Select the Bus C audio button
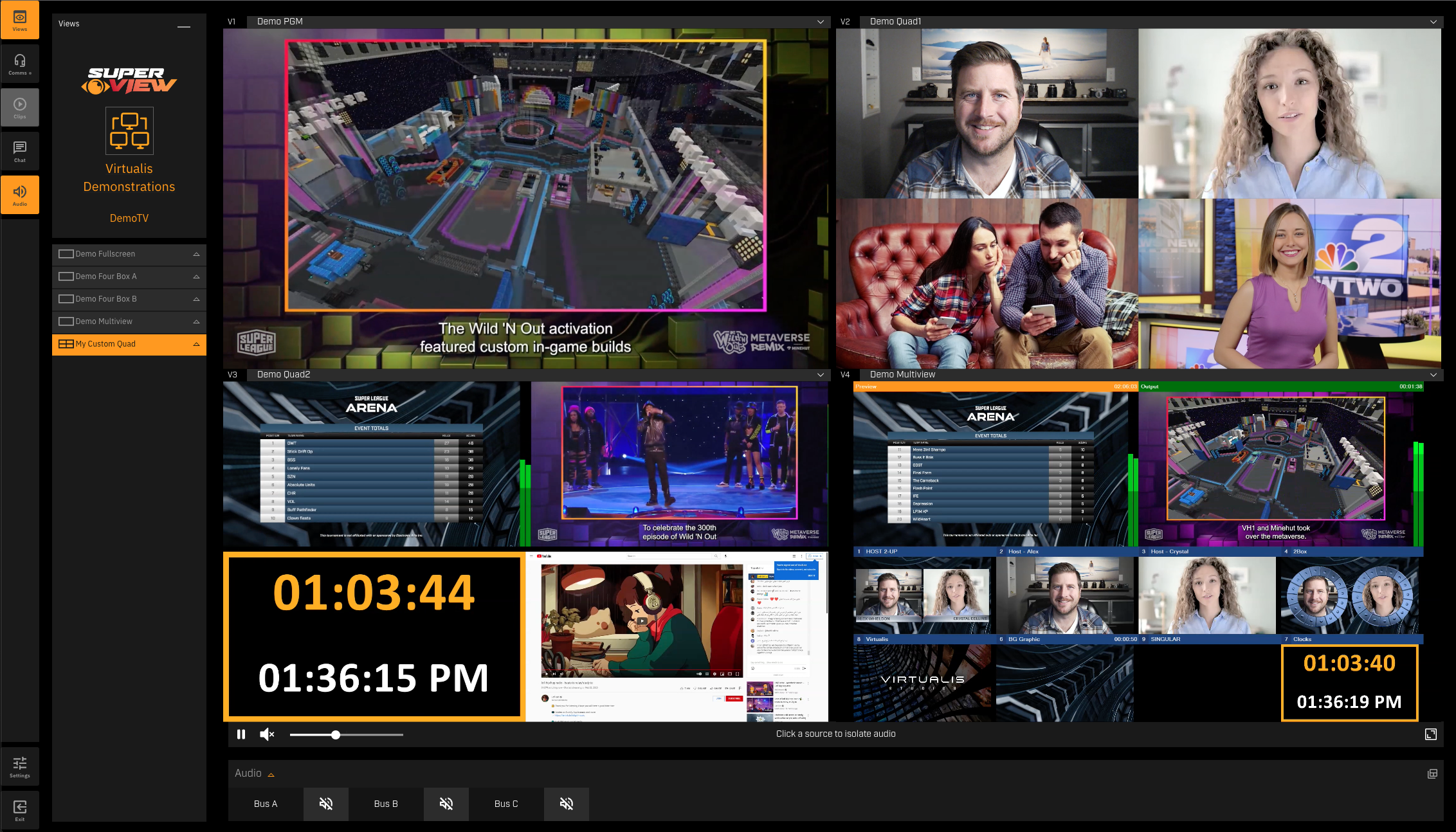 506,804
